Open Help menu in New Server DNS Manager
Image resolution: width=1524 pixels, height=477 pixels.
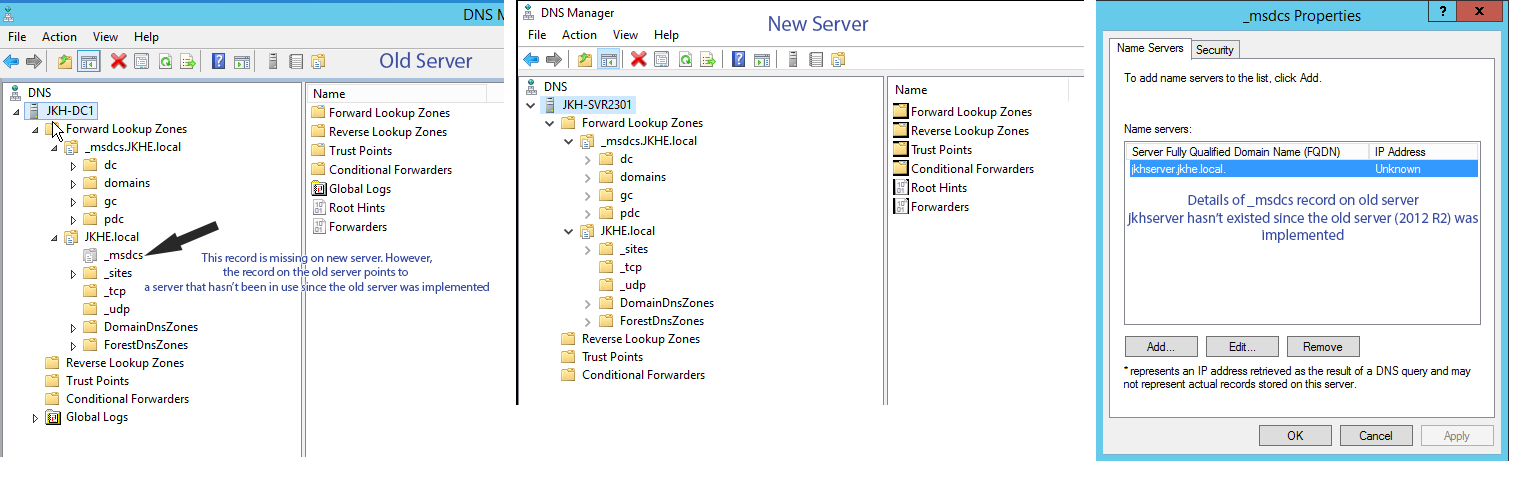665,35
